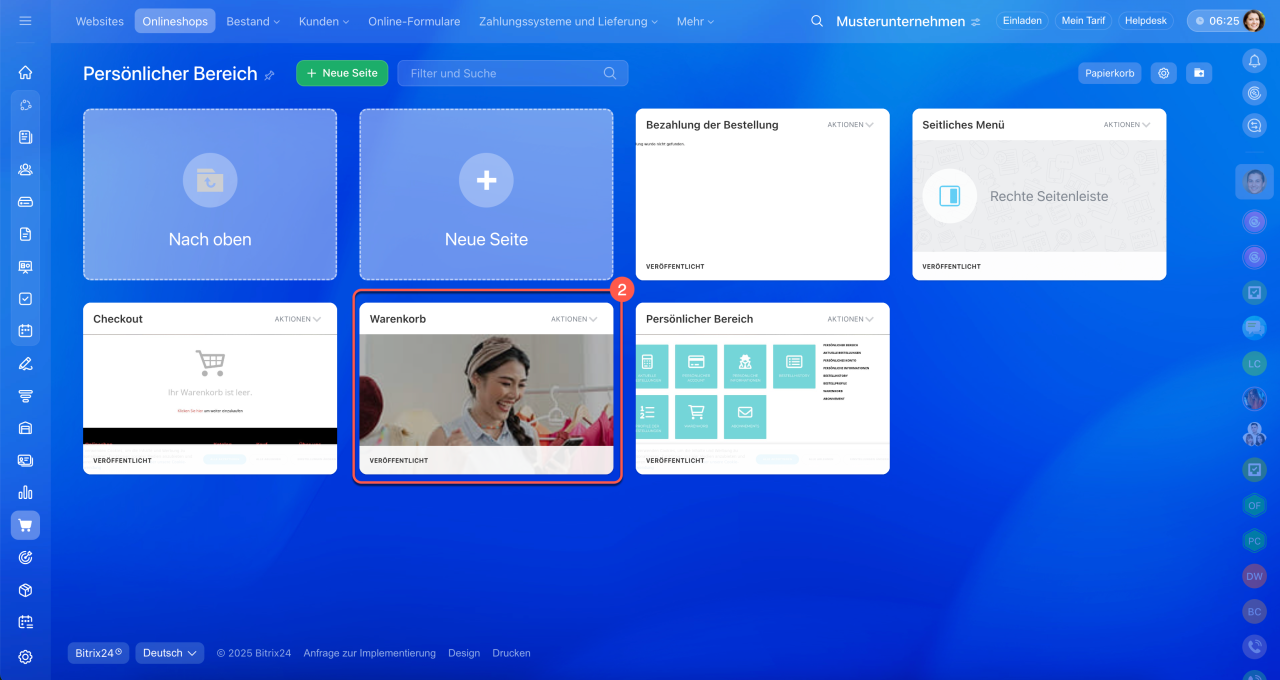Open the hamburger menu at top left

coord(25,21)
